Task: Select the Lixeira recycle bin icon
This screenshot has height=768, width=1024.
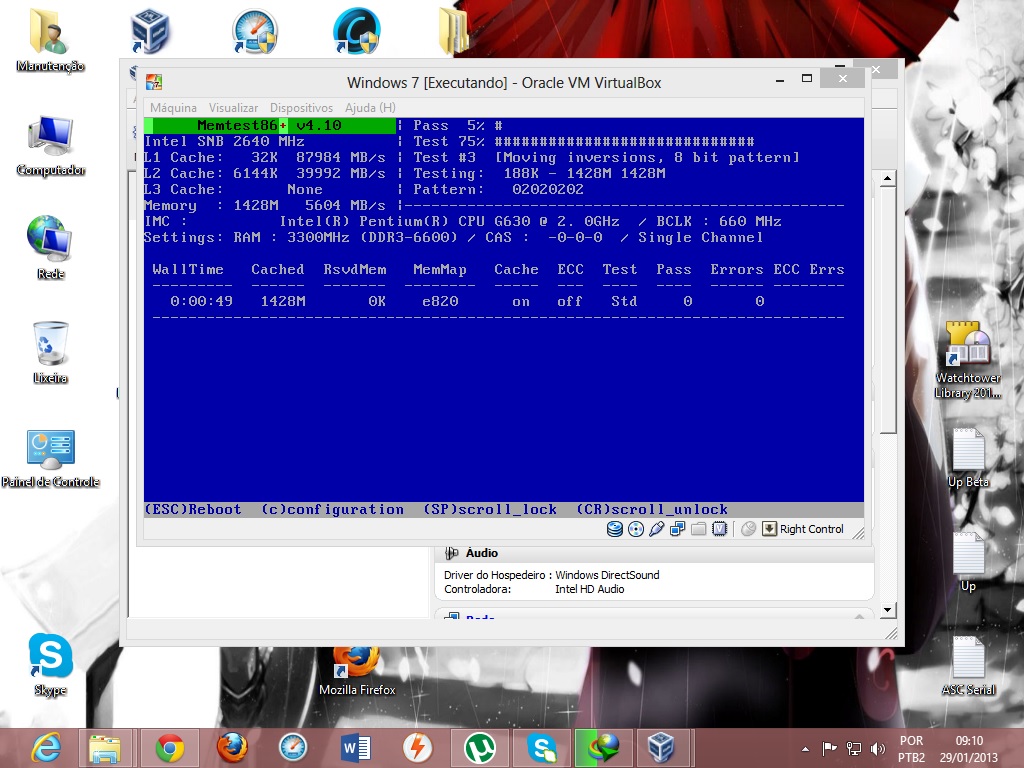Action: pyautogui.click(x=50, y=353)
